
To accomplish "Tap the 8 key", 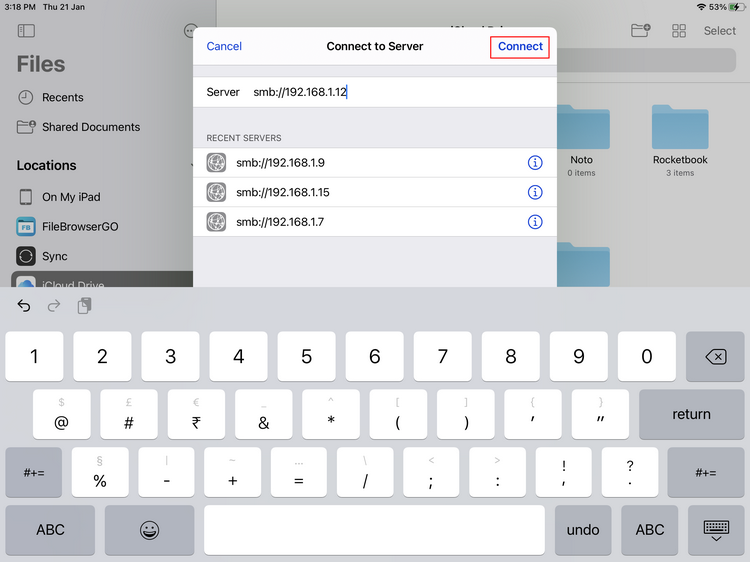I will [511, 356].
